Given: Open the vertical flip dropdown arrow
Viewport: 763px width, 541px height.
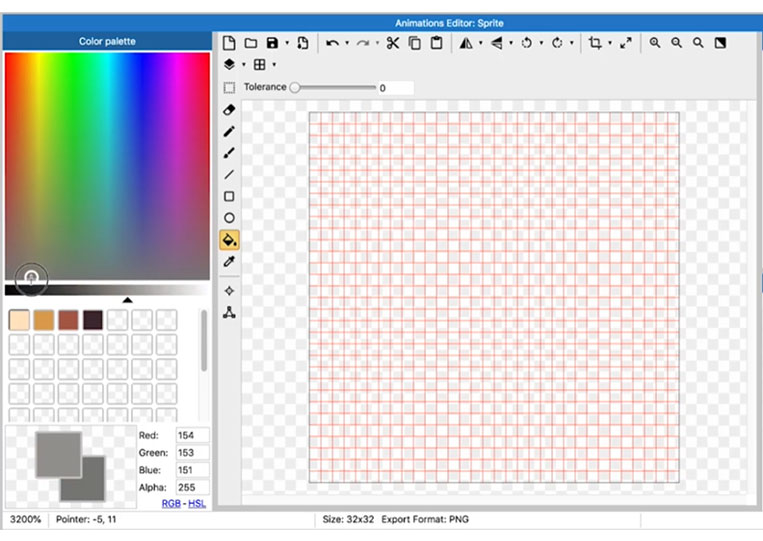Looking at the screenshot, I should tap(511, 43).
